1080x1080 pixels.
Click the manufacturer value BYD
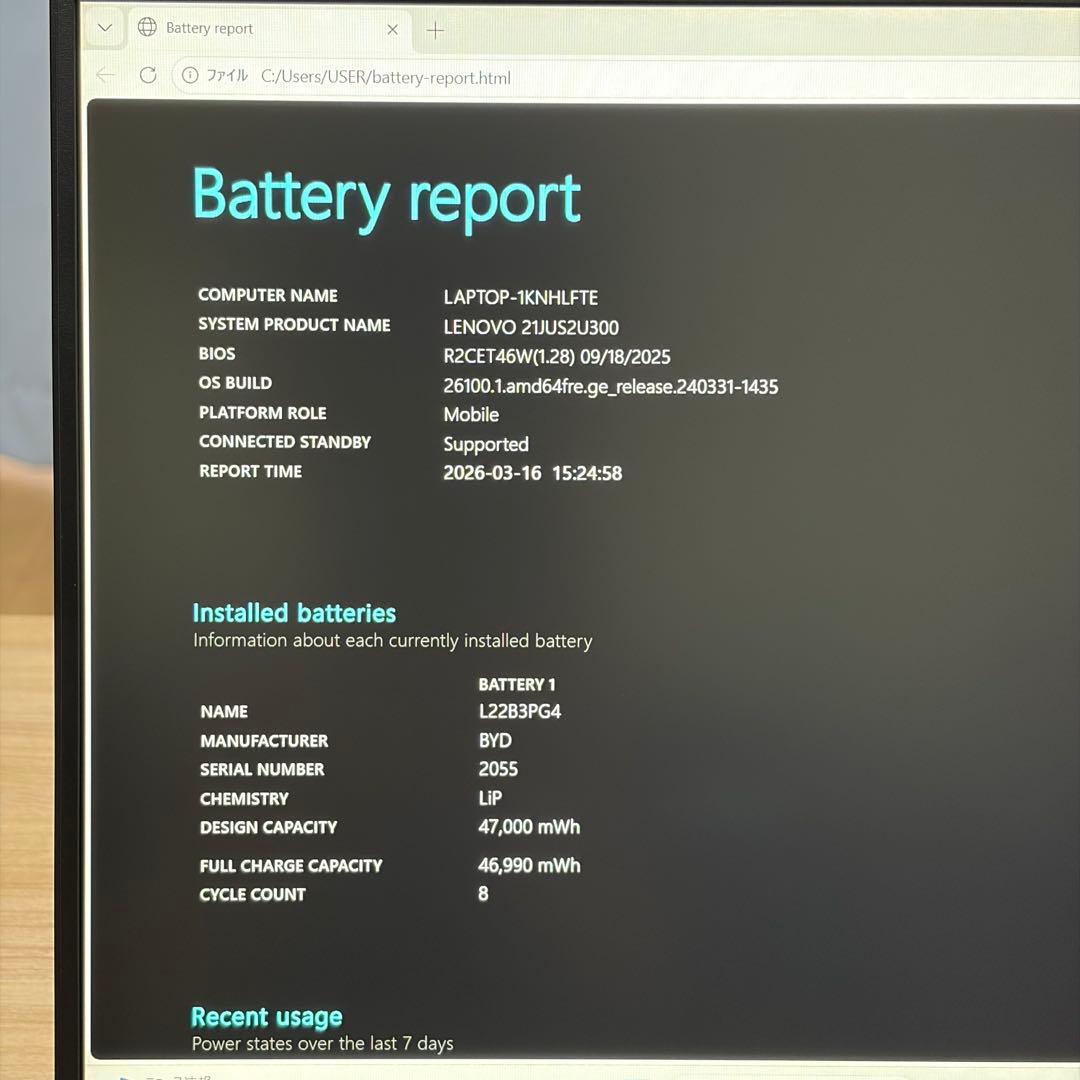pyautogui.click(x=494, y=740)
